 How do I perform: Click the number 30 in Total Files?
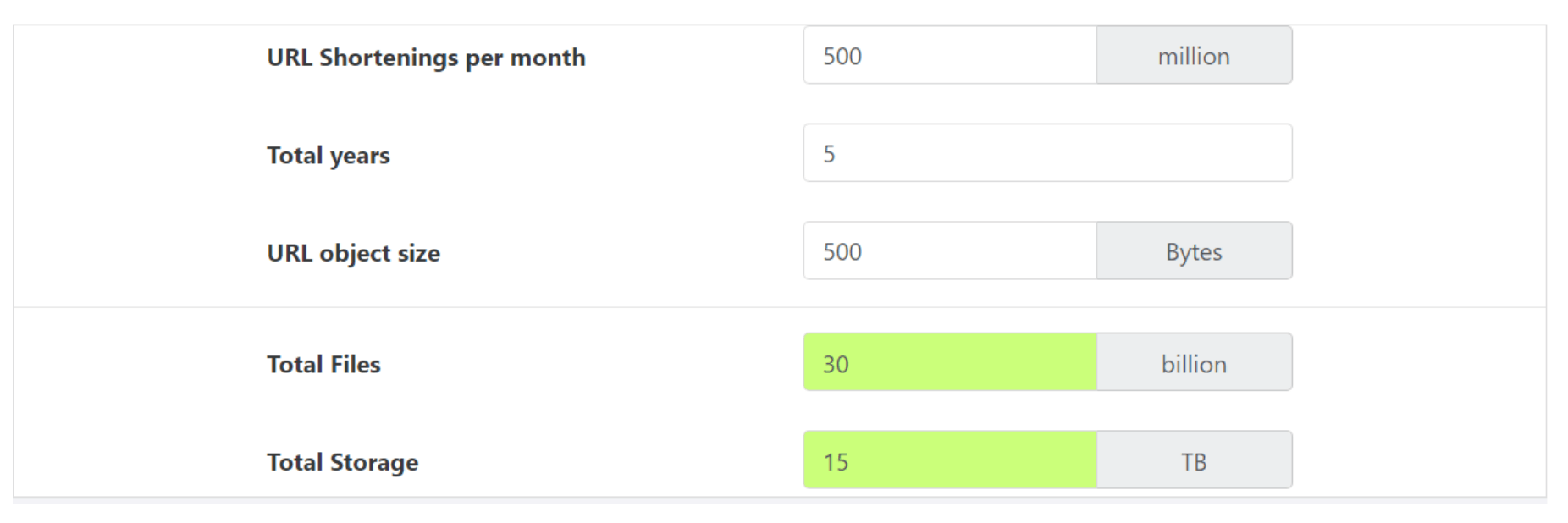(x=836, y=364)
